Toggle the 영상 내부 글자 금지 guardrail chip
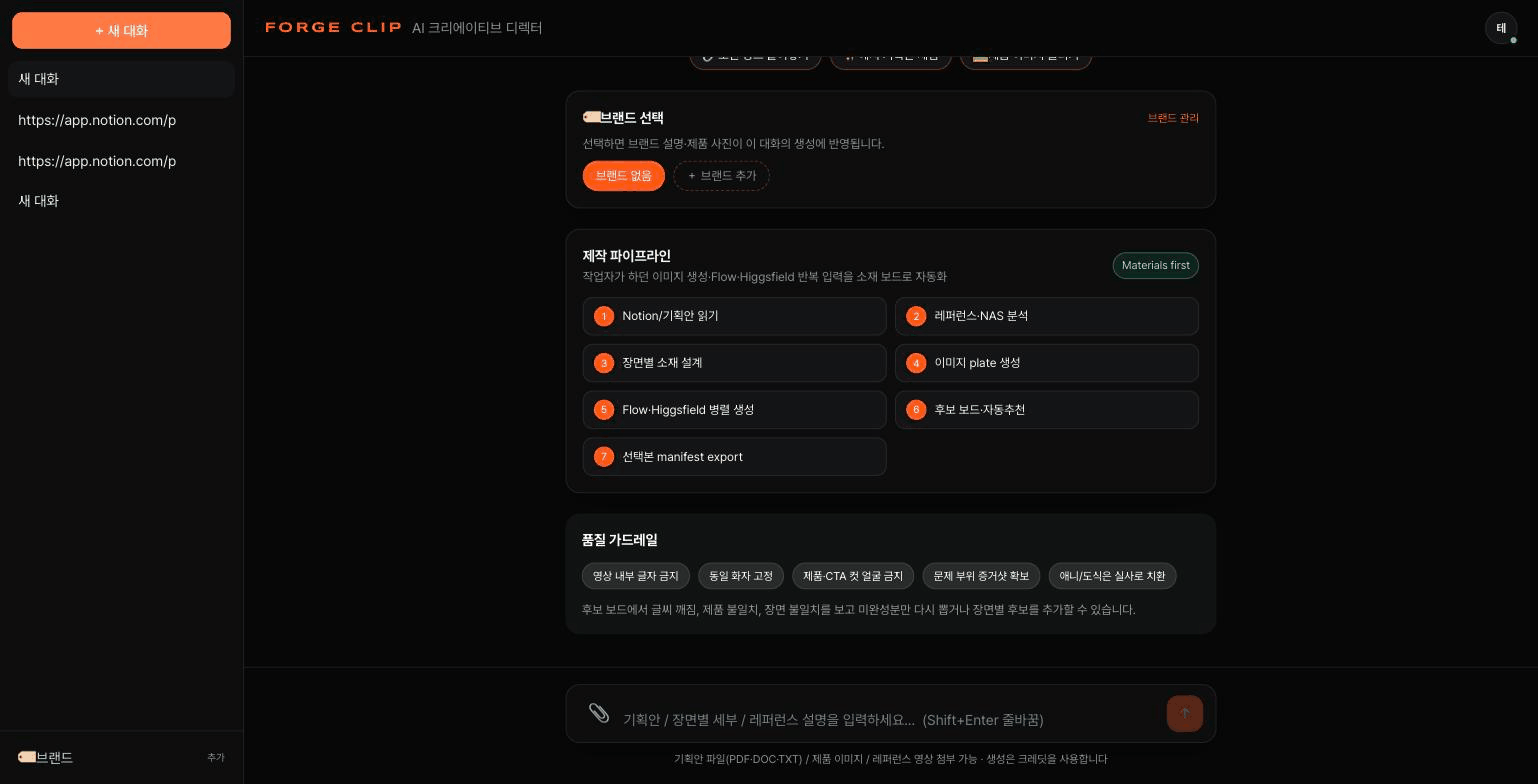The image size is (1538, 784). click(x=635, y=576)
